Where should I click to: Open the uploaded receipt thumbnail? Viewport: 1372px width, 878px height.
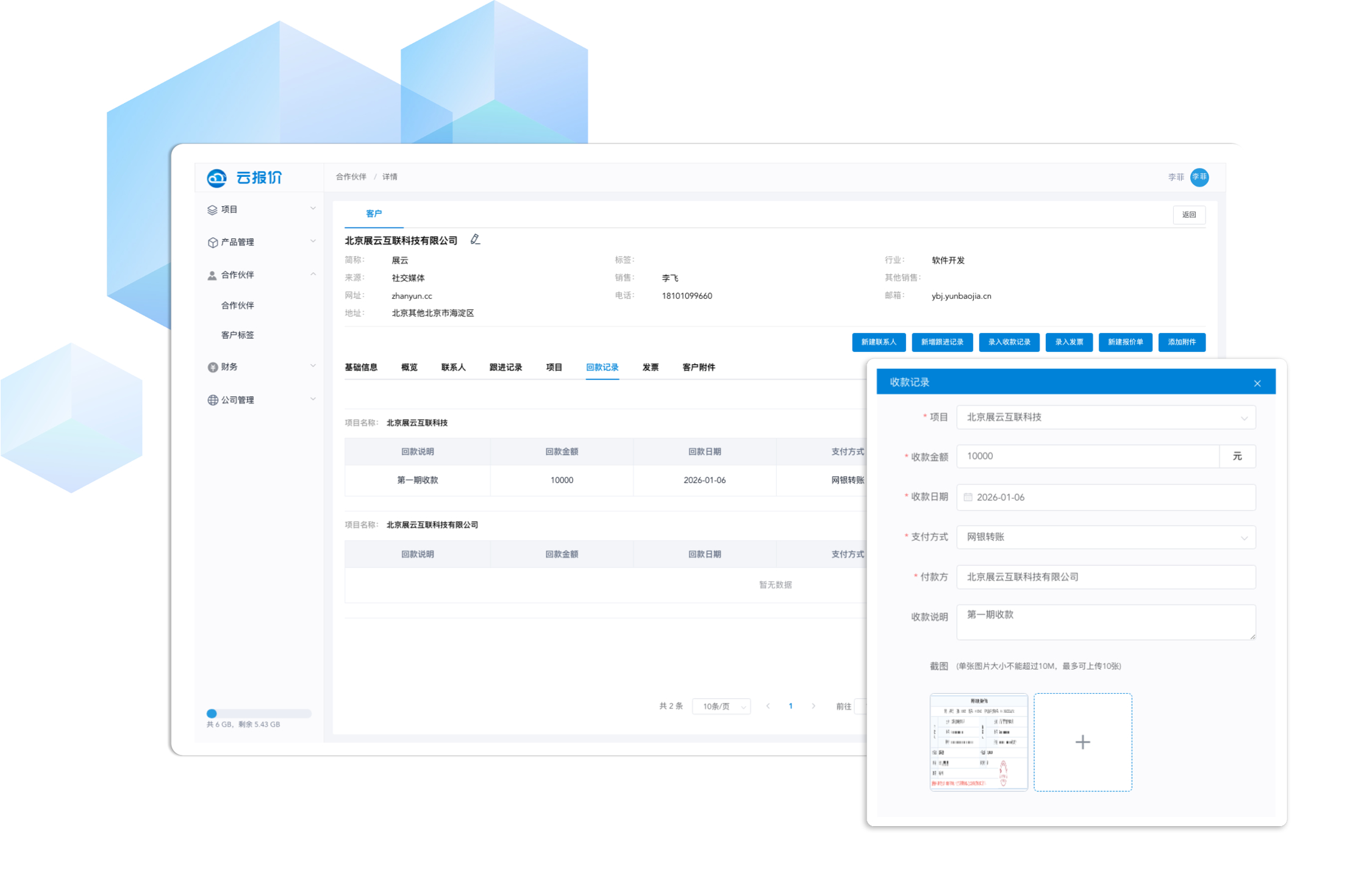[978, 742]
